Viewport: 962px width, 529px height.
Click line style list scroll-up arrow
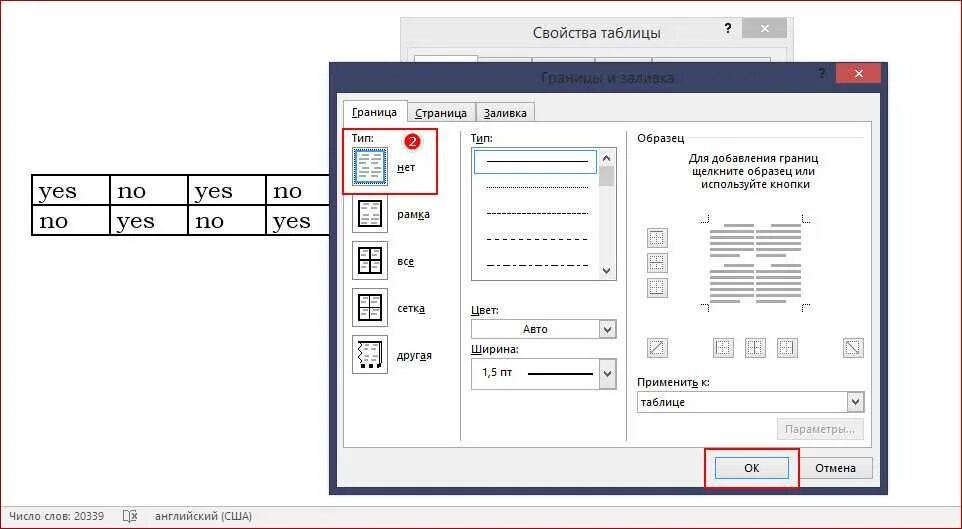point(607,158)
